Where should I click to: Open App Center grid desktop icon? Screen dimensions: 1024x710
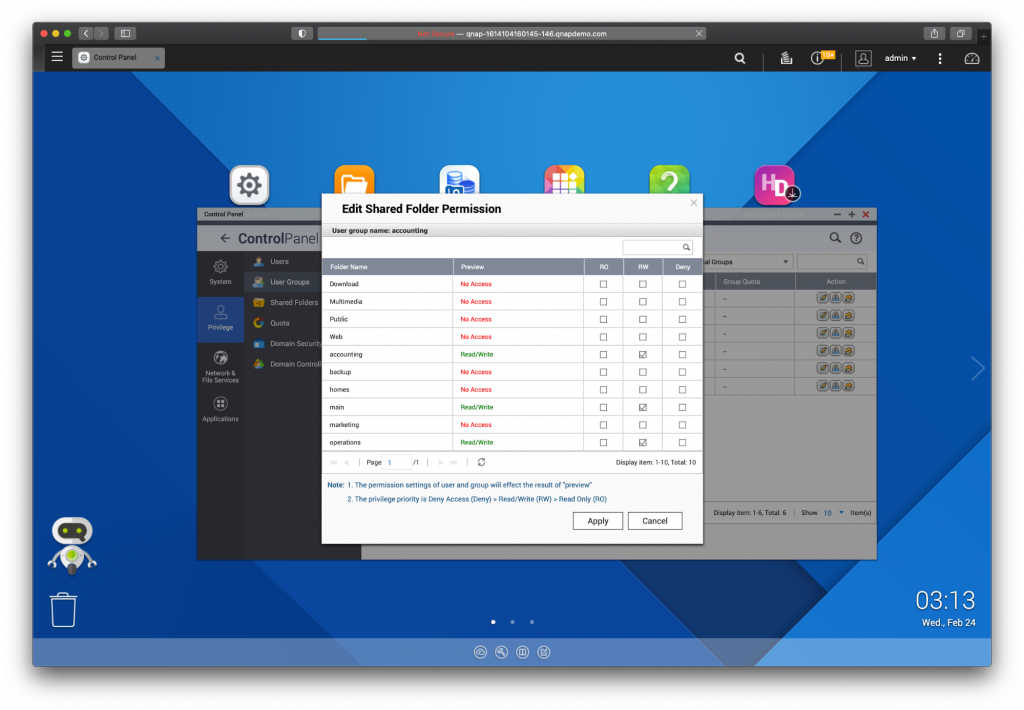(x=564, y=180)
